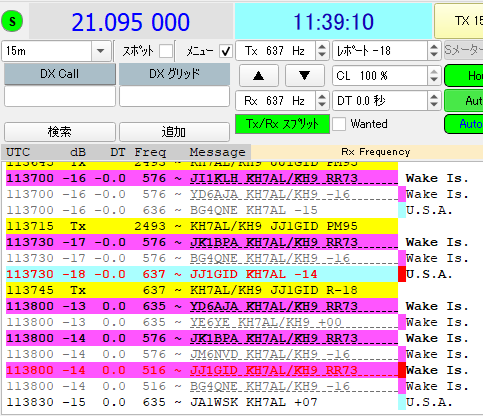Select row JI1KLH KH7AL/KH9 RR73
483x416 pixels.
[x=202, y=178]
